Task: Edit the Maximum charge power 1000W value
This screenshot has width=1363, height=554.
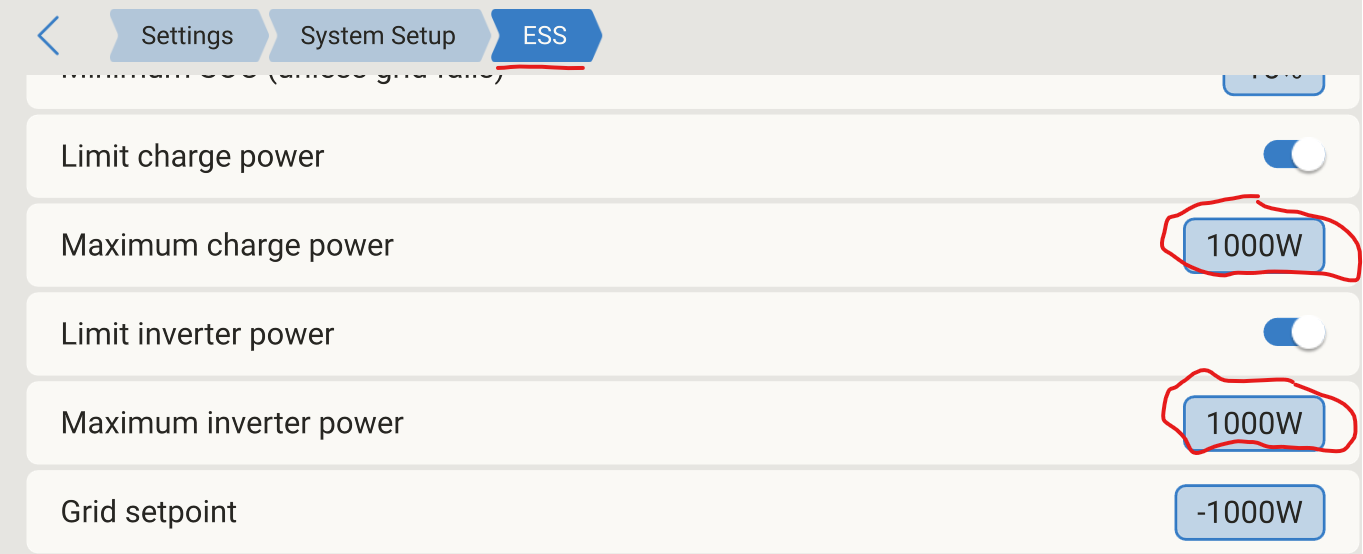Action: [1254, 246]
